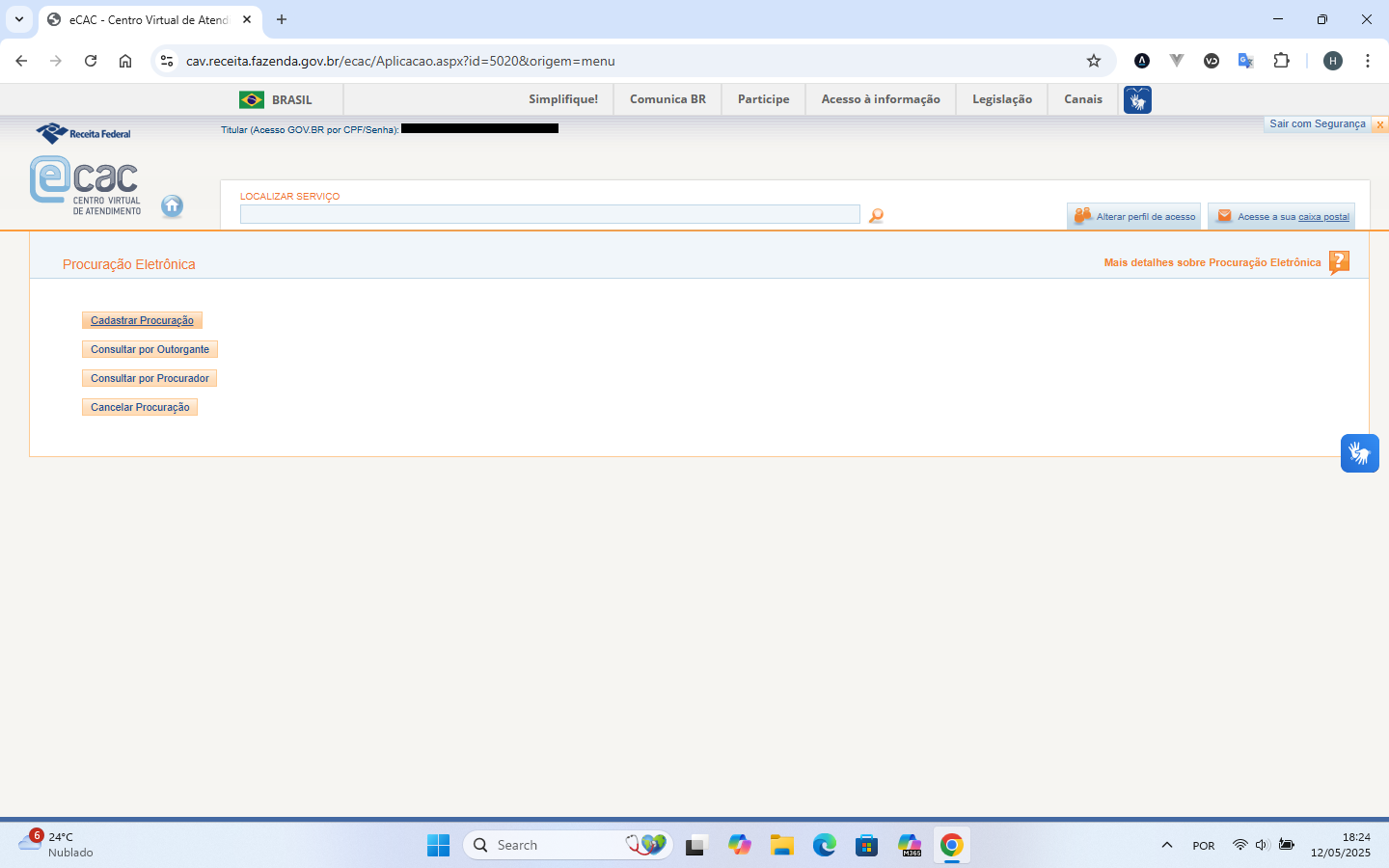Open the Chrome extensions puzzle icon
Viewport: 1389px width, 868px height.
tap(1281, 61)
